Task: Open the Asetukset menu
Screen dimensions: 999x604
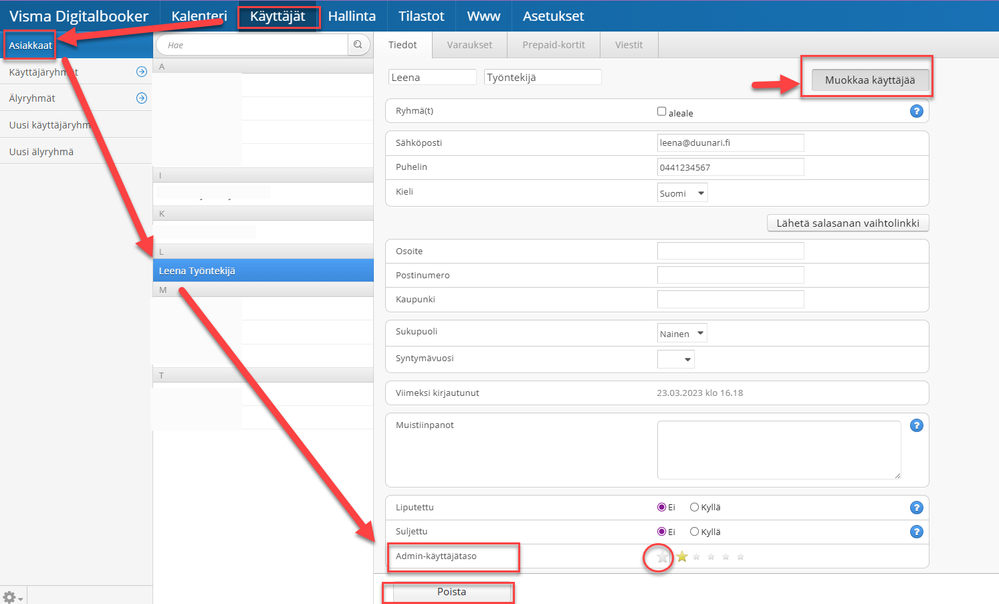Action: pyautogui.click(x=553, y=16)
